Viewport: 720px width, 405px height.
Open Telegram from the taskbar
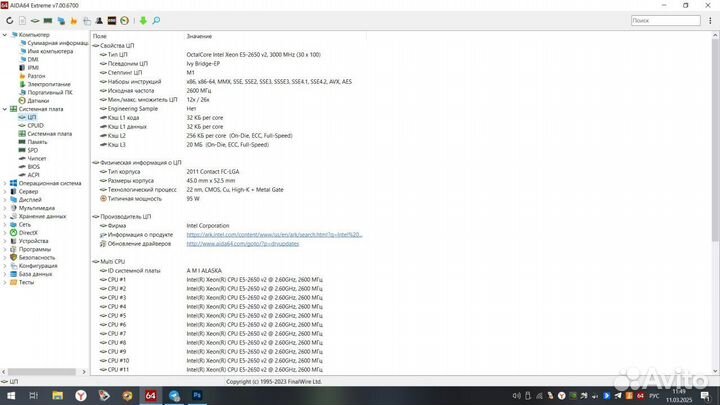(x=175, y=396)
